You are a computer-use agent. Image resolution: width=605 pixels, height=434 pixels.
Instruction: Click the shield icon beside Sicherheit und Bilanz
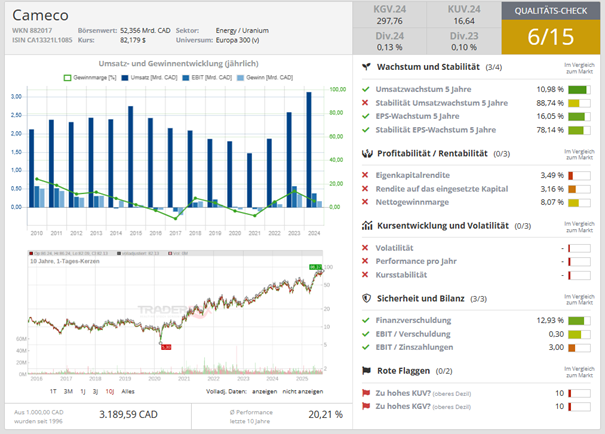(x=367, y=298)
